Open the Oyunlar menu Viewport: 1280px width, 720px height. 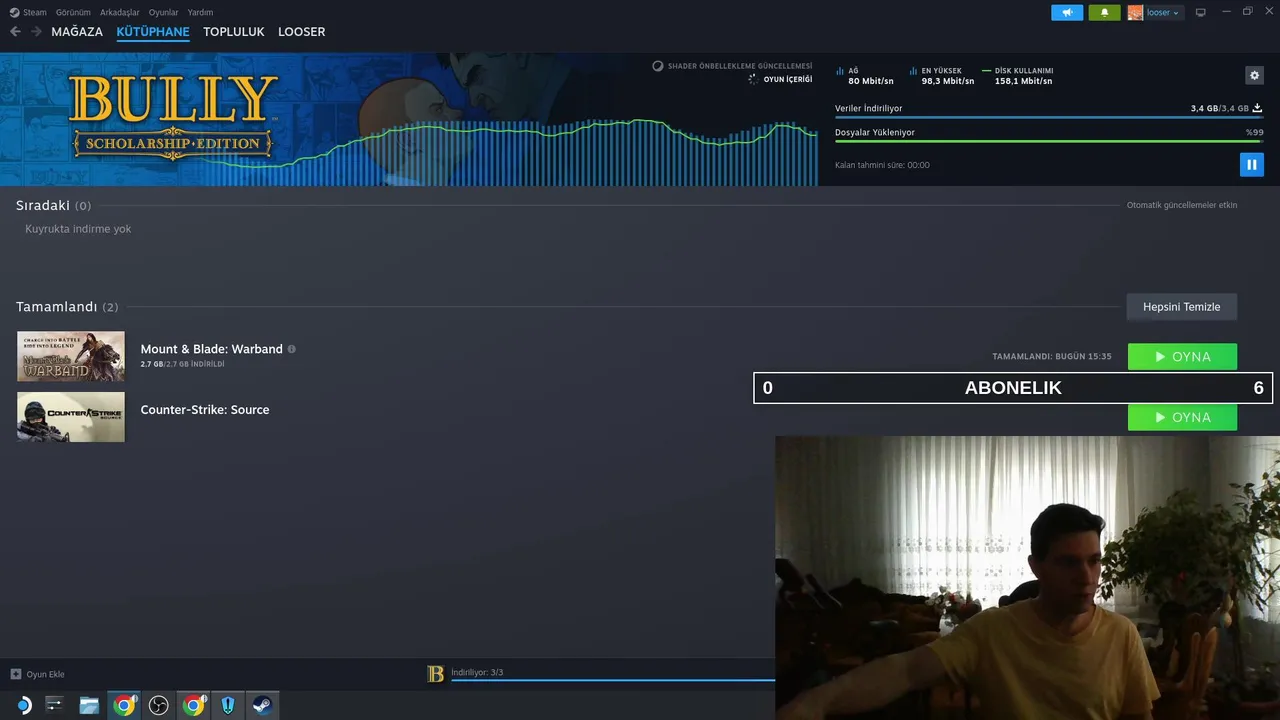click(x=163, y=12)
